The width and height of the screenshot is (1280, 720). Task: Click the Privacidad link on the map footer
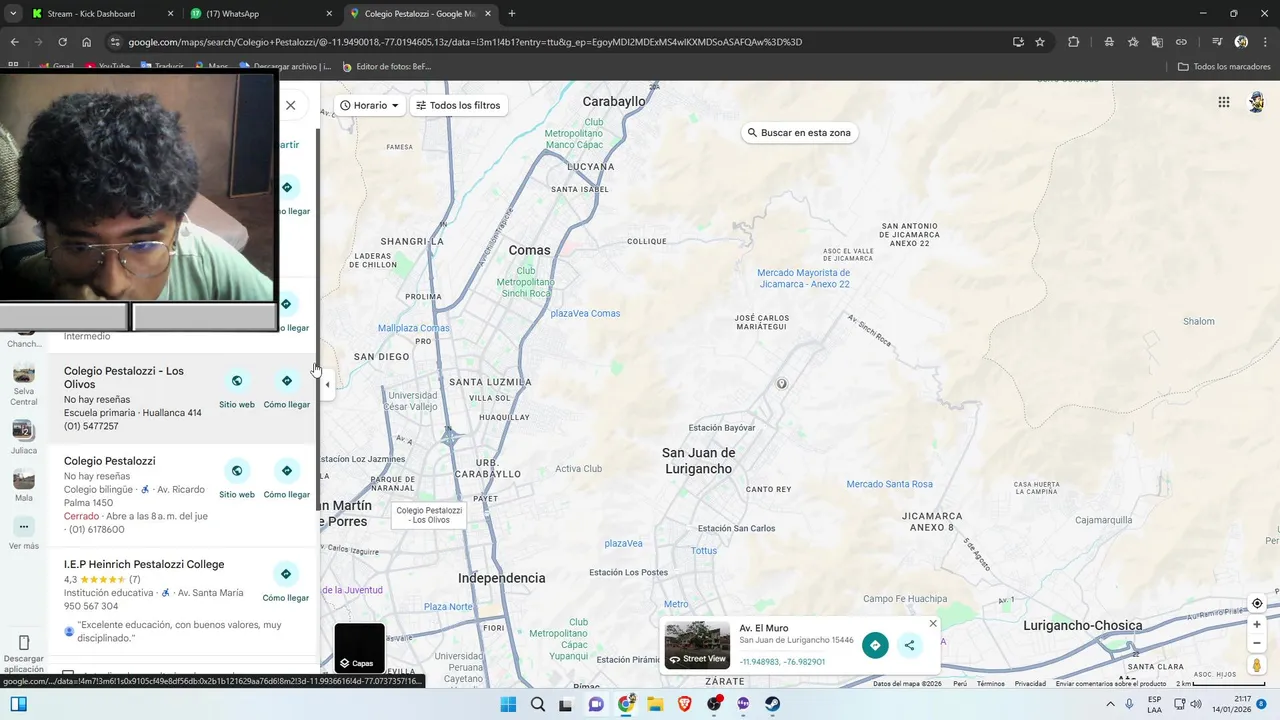1030,684
